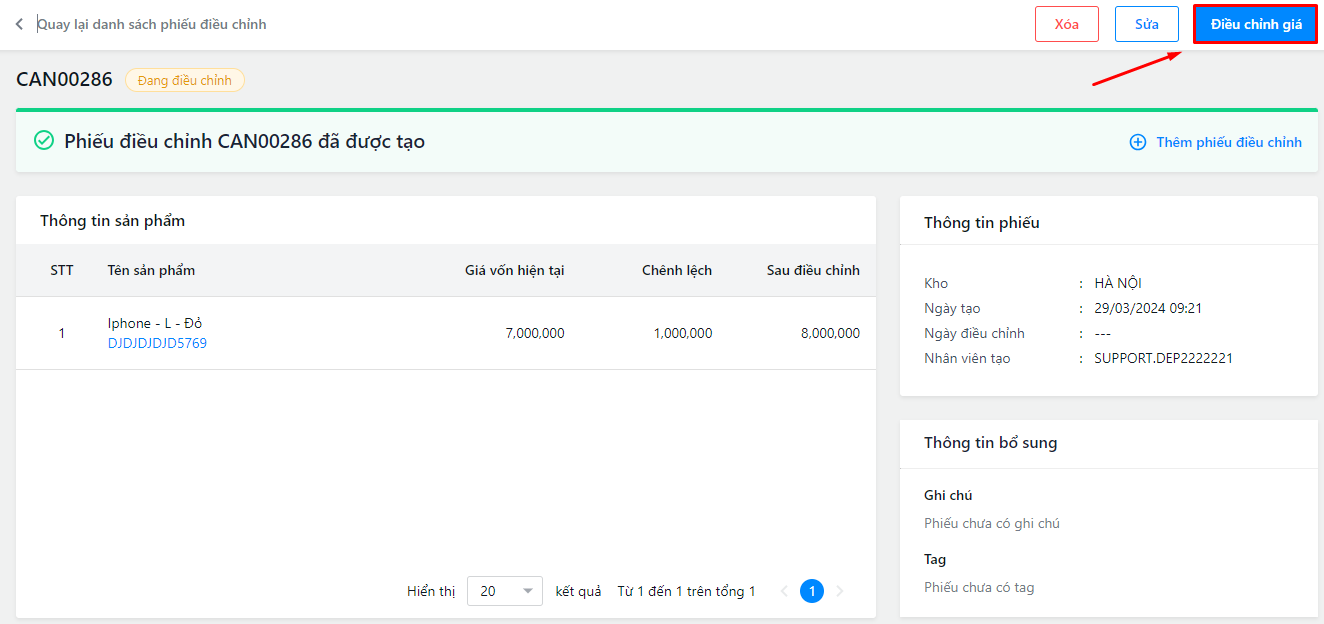The width and height of the screenshot is (1324, 624).
Task: Click the plus circle icon for adding a slip
Action: point(1138,142)
